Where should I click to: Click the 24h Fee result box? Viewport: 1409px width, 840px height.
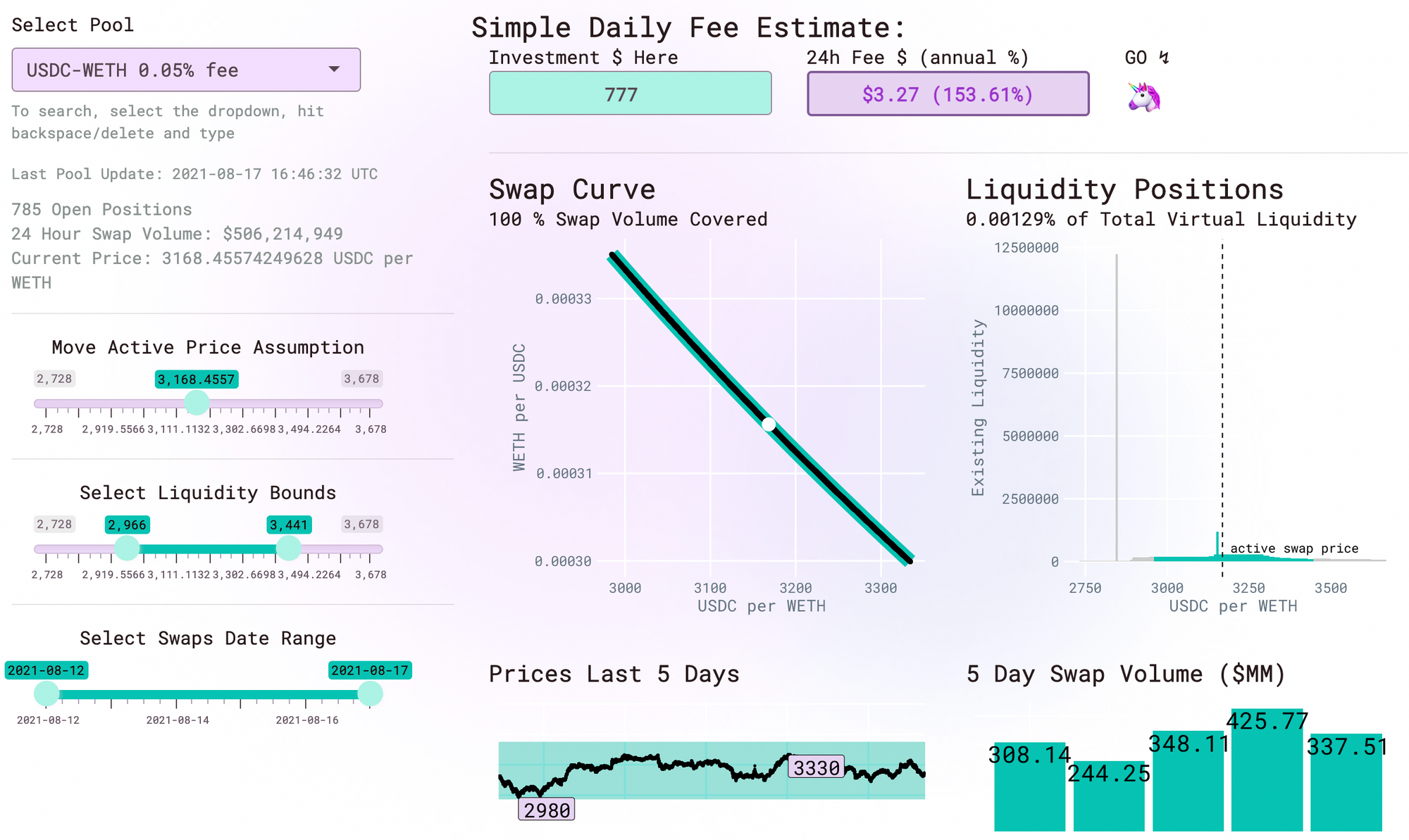(948, 94)
